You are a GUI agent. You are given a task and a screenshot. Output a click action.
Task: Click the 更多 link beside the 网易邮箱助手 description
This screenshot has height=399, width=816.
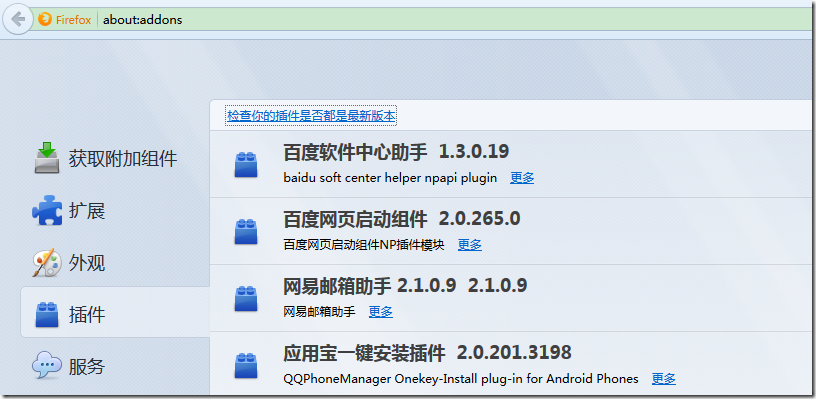(x=380, y=312)
